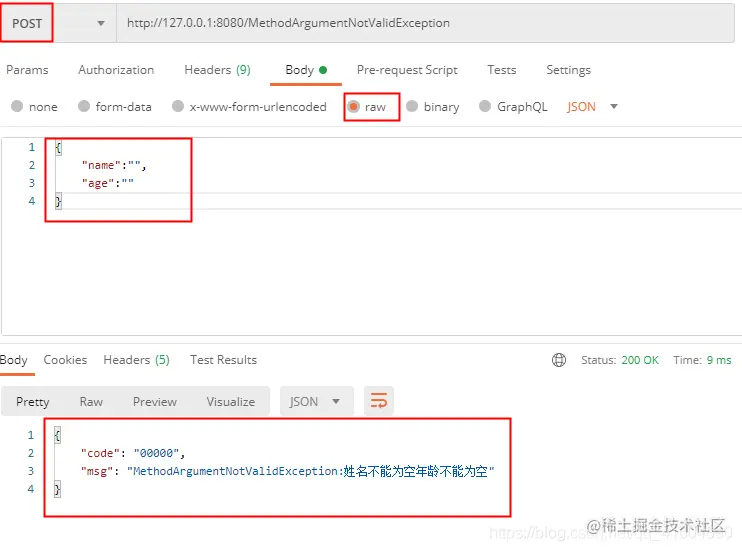Image resolution: width=742 pixels, height=551 pixels.
Task: Open the request Headers (9) tab
Action: (217, 70)
